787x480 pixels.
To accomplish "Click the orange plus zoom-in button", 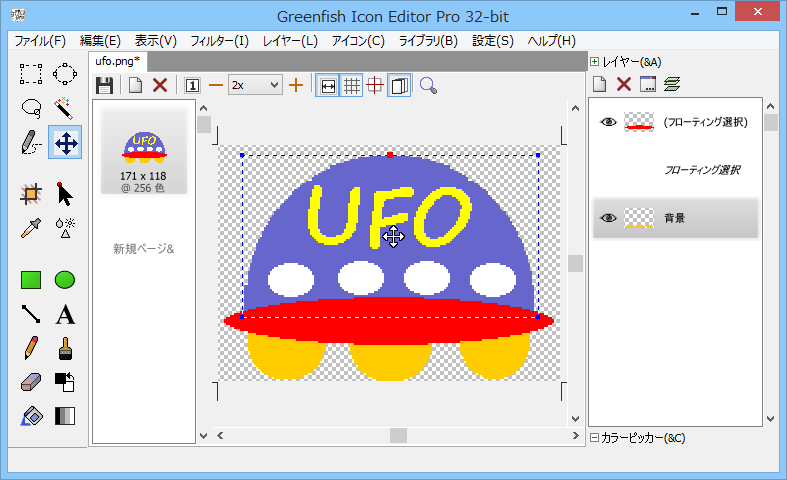I will pyautogui.click(x=296, y=85).
